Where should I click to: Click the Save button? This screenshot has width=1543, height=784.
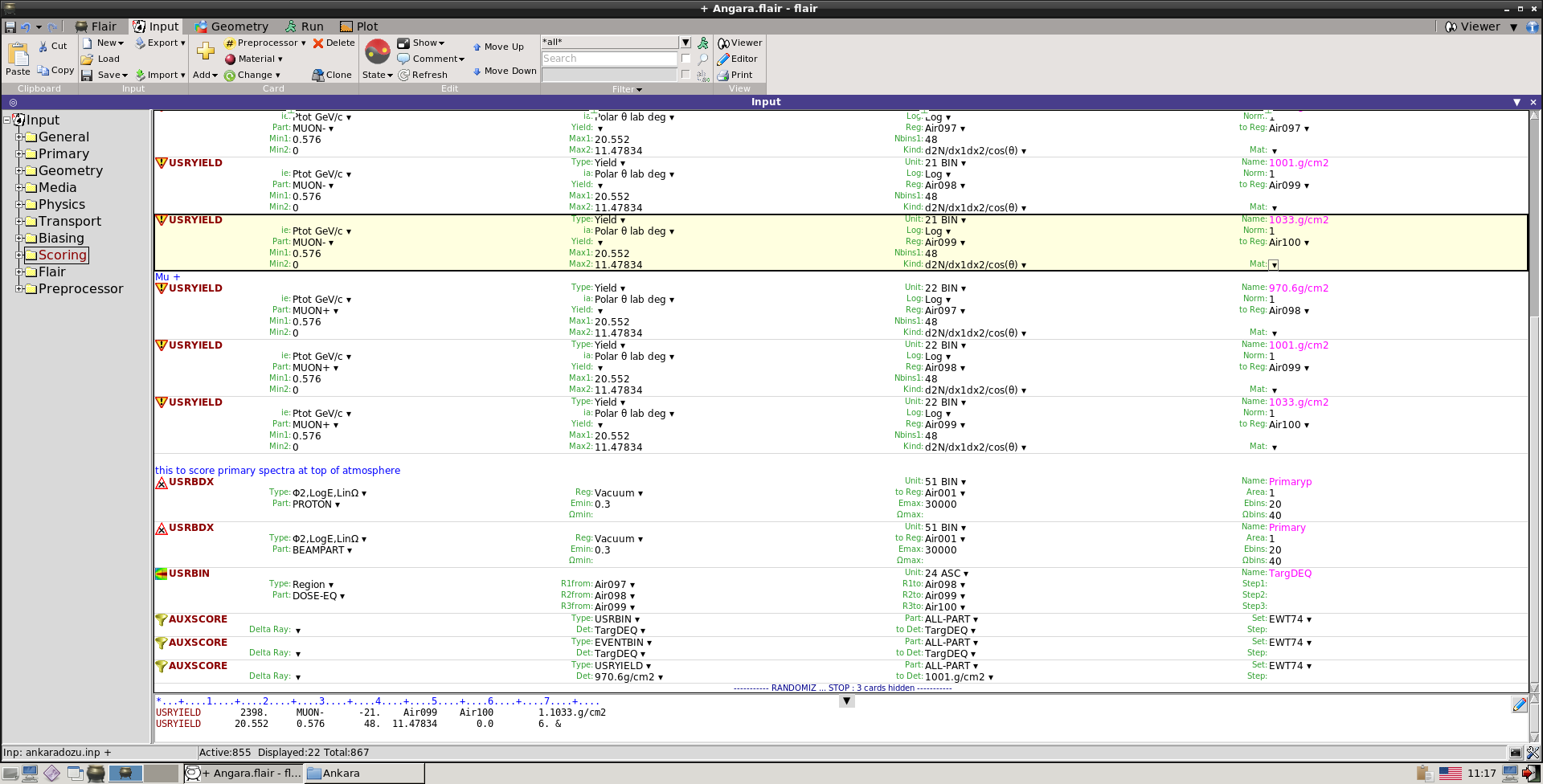click(104, 76)
